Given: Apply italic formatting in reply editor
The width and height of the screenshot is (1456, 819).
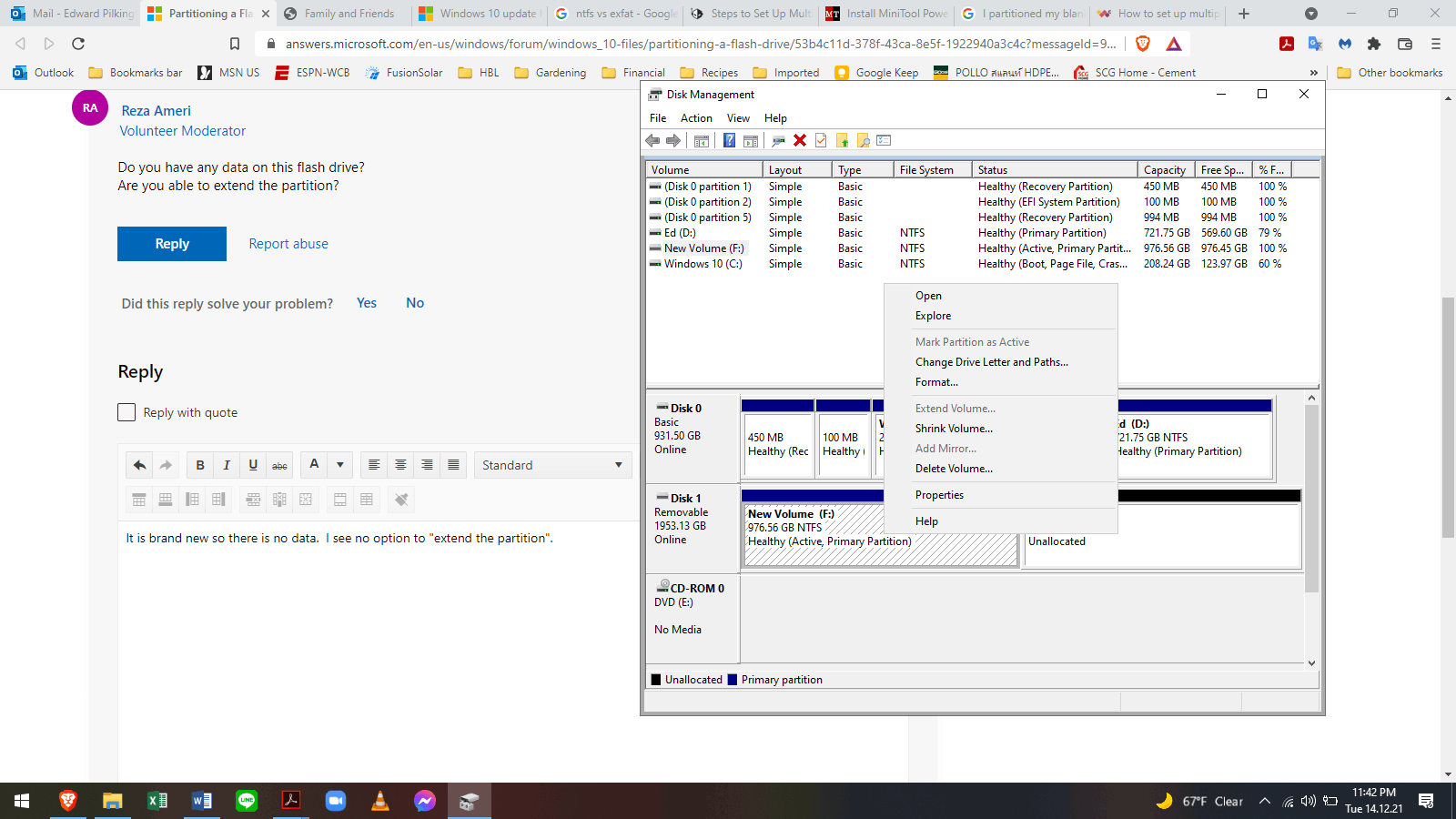Looking at the screenshot, I should pyautogui.click(x=227, y=465).
